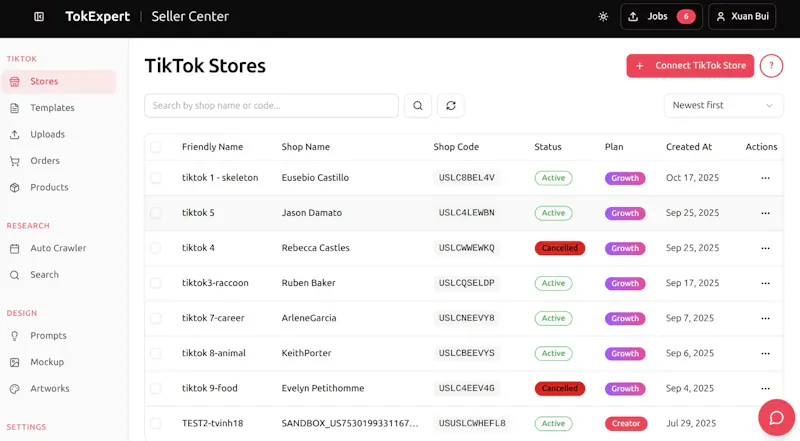Open actions menu for tiktok3-raccoon

[x=765, y=283]
